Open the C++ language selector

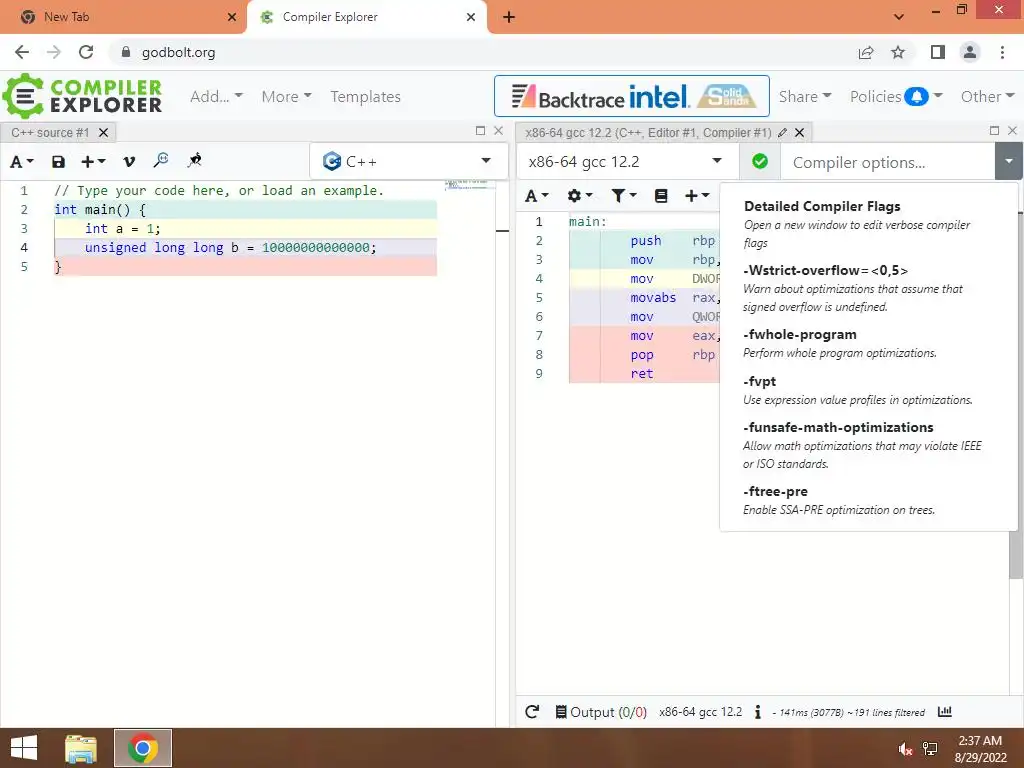tap(408, 161)
